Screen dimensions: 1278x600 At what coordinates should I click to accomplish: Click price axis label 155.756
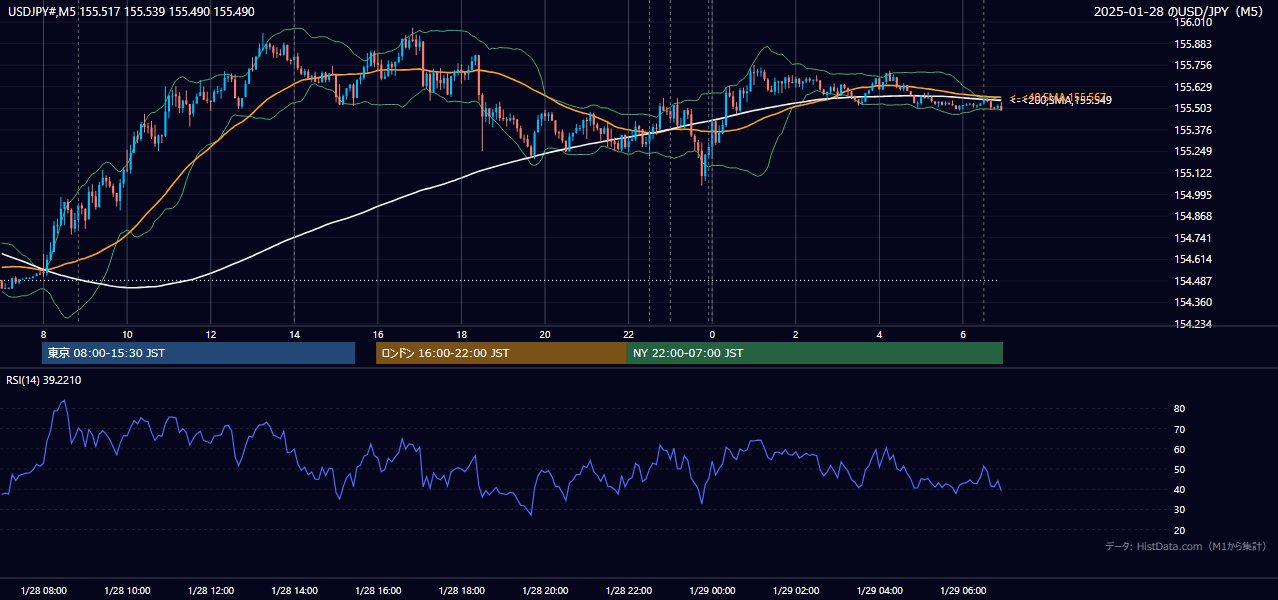point(1193,66)
